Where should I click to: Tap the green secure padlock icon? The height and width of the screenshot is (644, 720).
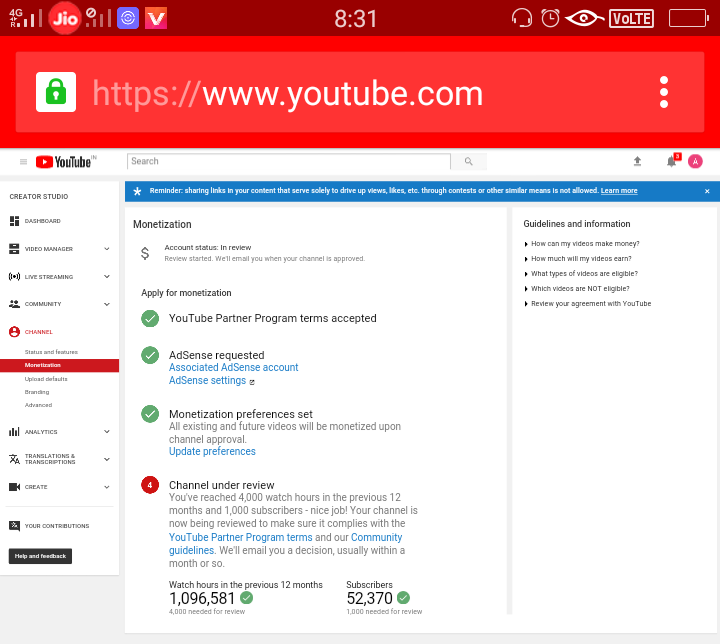(x=56, y=92)
